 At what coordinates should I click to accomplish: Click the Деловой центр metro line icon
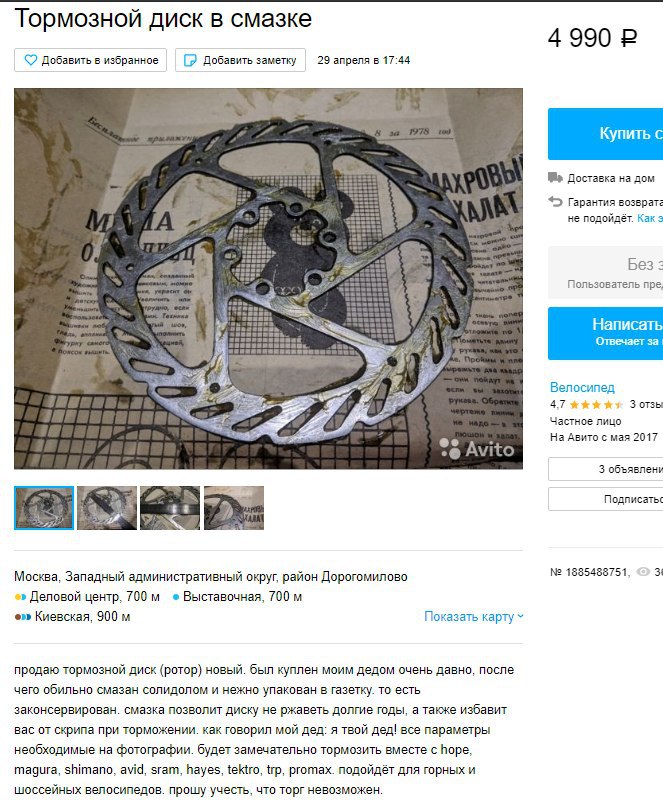[20, 597]
